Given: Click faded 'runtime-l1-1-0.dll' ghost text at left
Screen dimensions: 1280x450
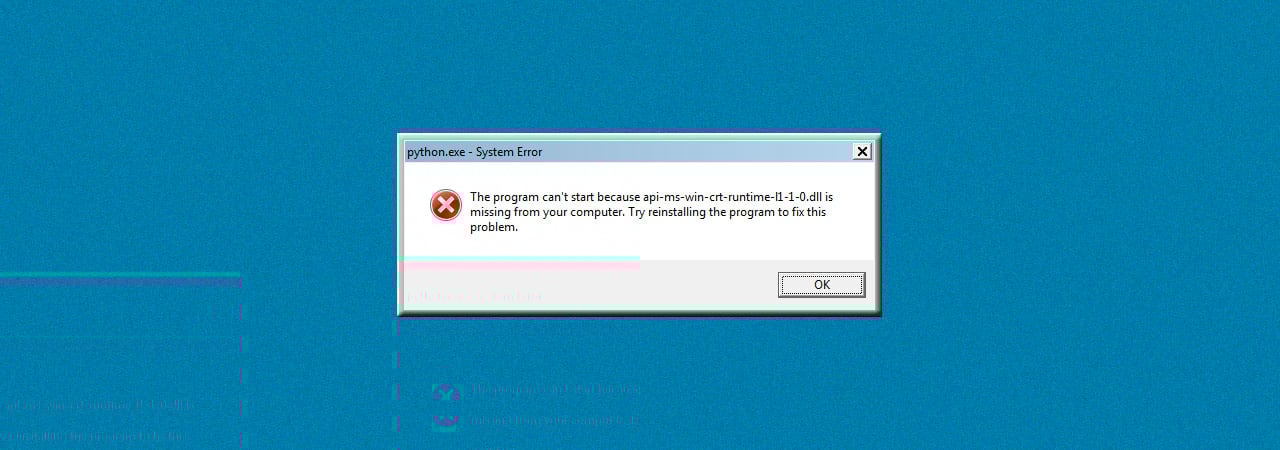Looking at the screenshot, I should [x=97, y=406].
